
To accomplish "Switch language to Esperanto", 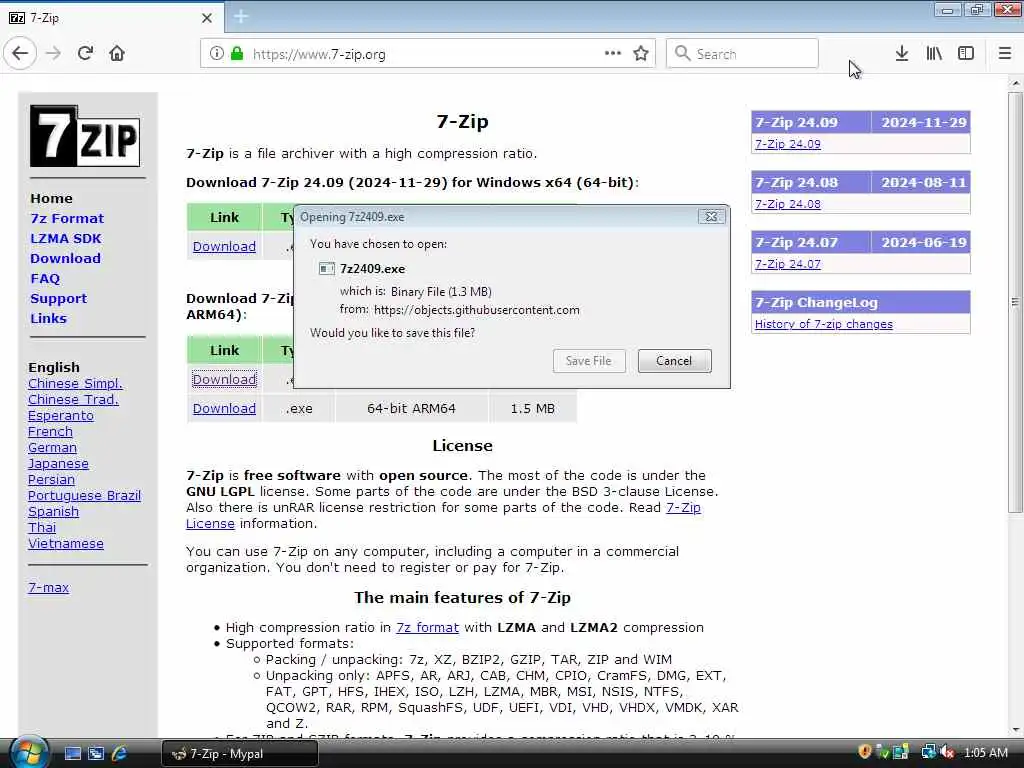I will pos(61,415).
